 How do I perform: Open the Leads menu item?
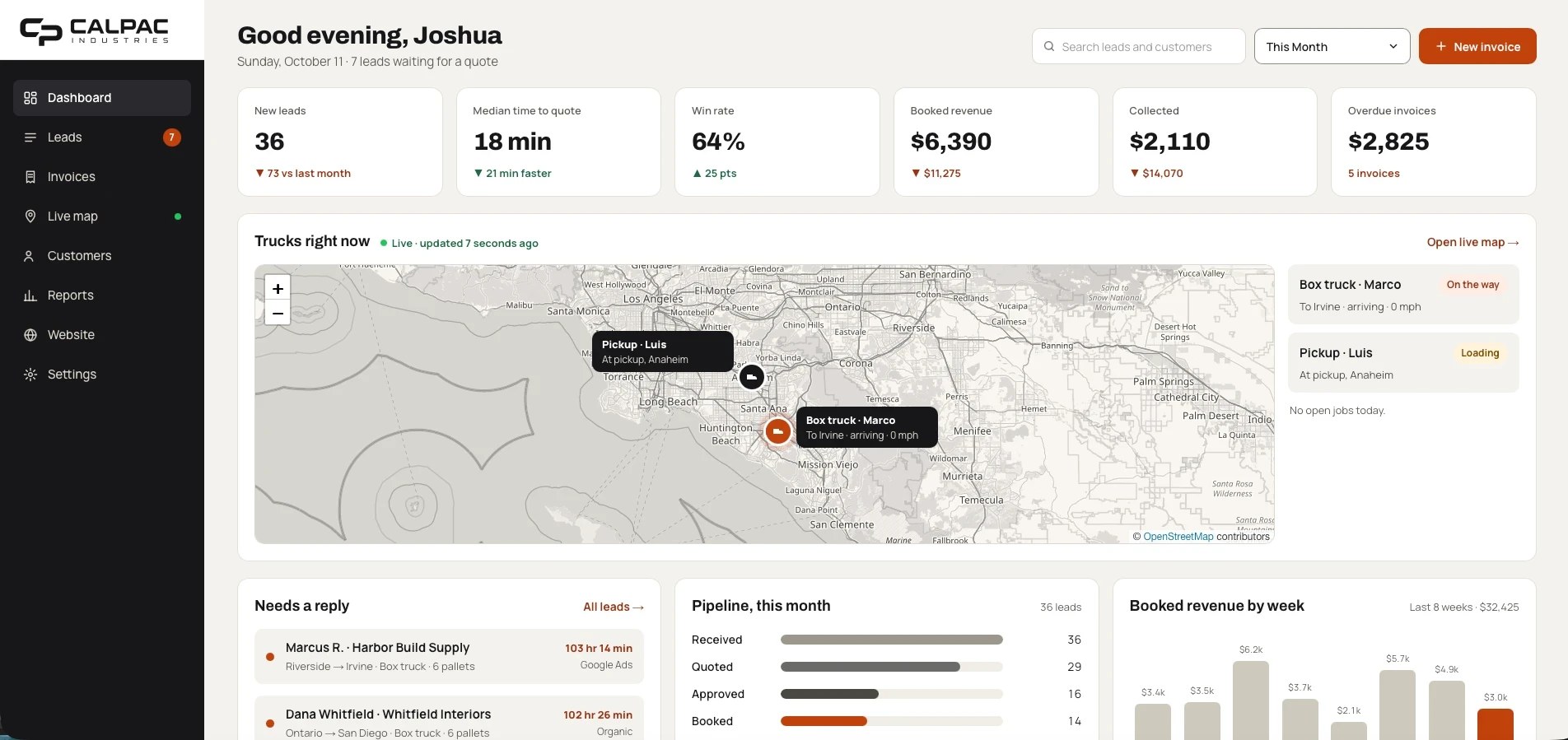pyautogui.click(x=102, y=137)
